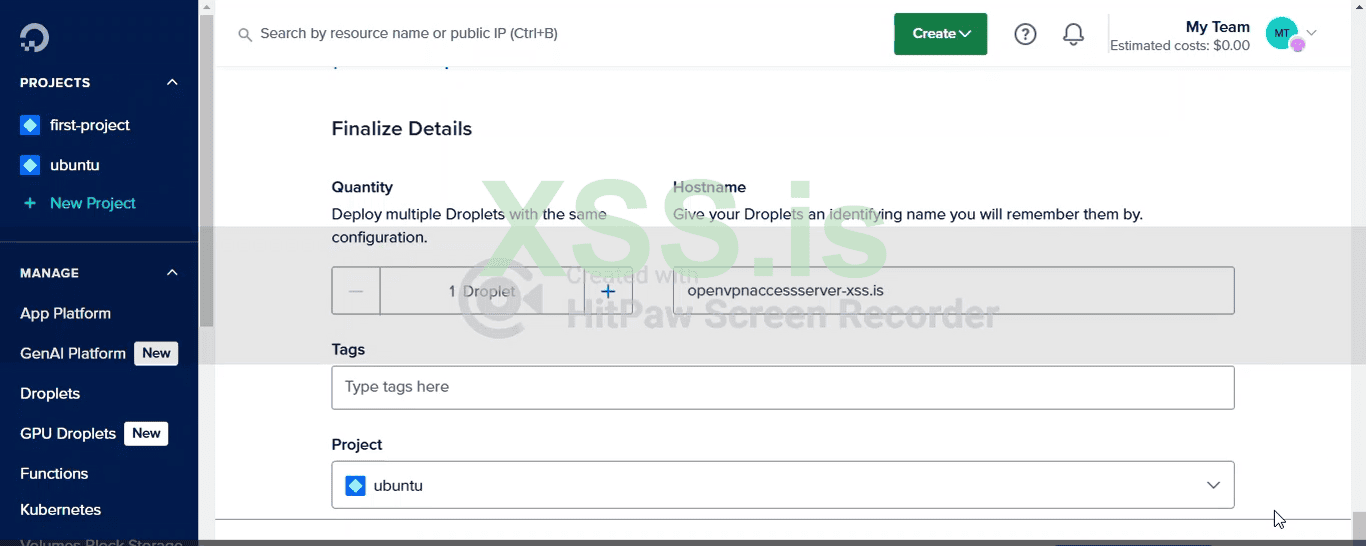This screenshot has width=1366, height=546.
Task: Open the Create dropdown button
Action: pos(940,34)
